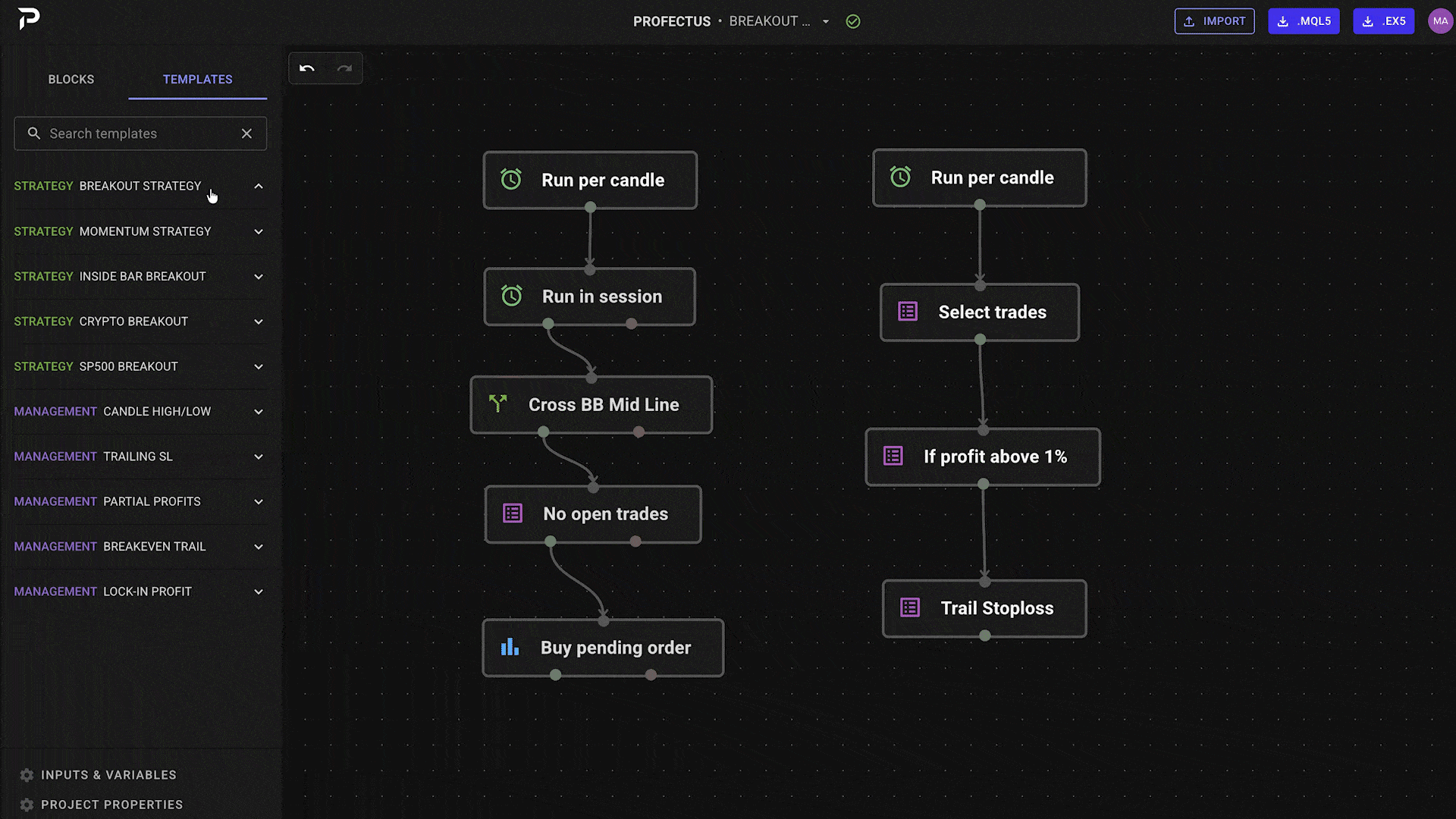The height and width of the screenshot is (819, 1456).
Task: Switch to the Blocks tab
Action: pos(71,80)
